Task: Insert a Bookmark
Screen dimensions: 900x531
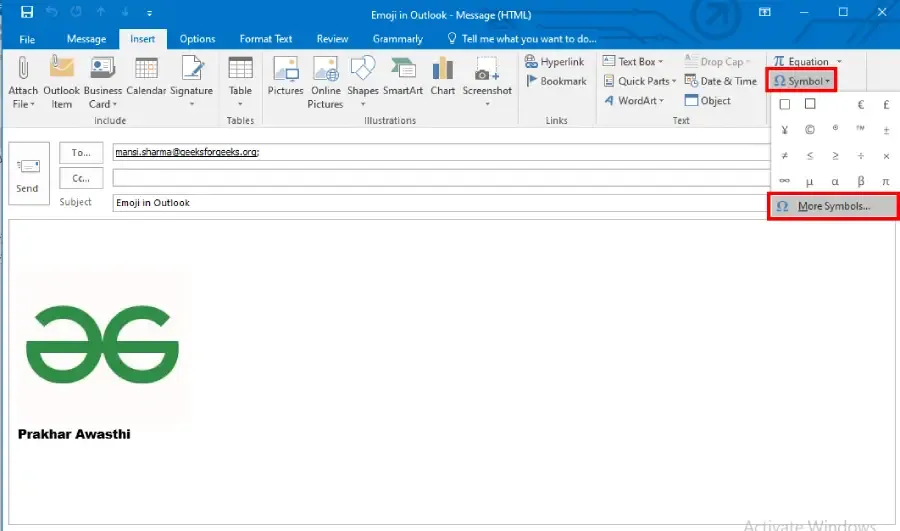Action: pos(556,81)
